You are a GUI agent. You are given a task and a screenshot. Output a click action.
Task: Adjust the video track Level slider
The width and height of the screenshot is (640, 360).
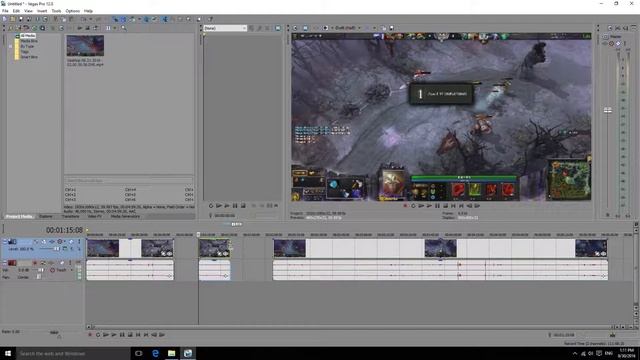[56, 249]
